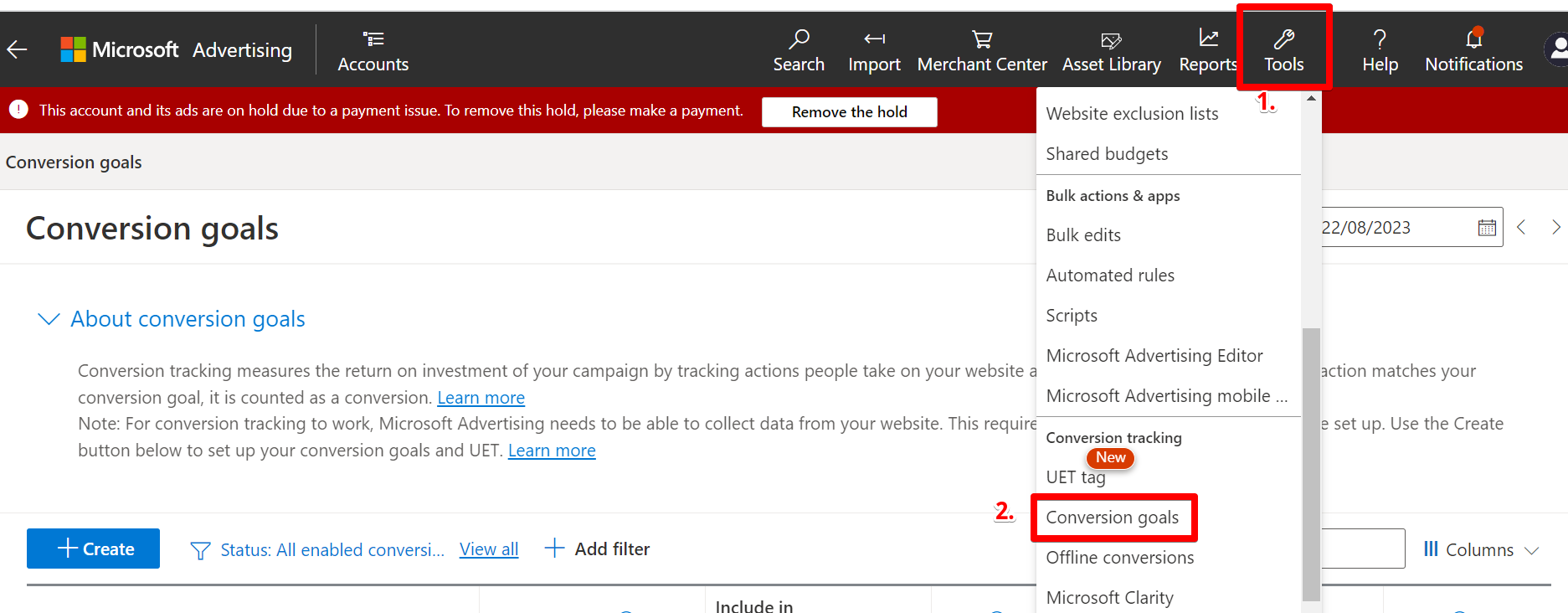Click the Tools menu scroll-up arrow
1568x613 pixels.
click(x=1311, y=99)
